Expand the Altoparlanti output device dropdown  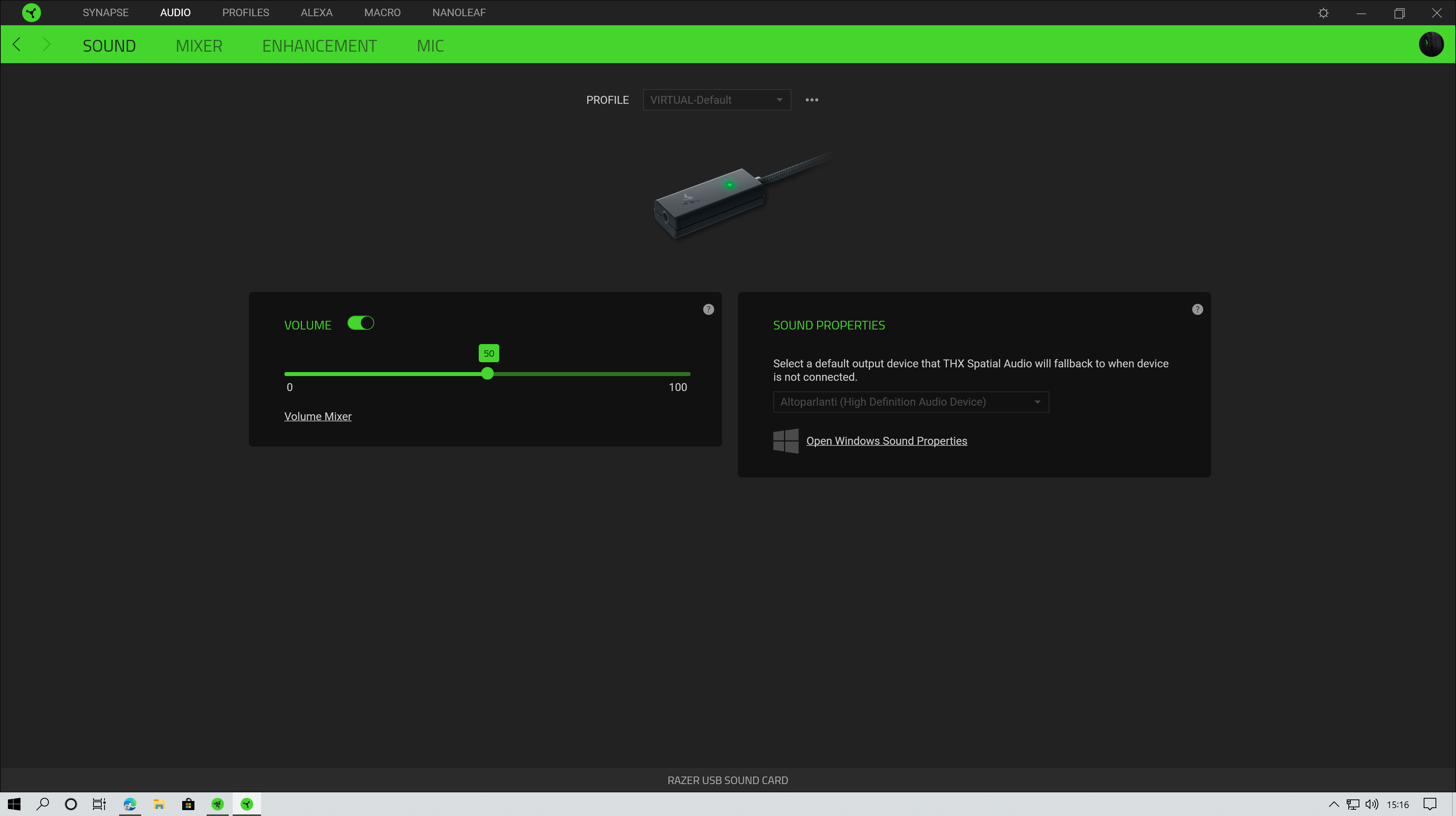[x=910, y=402]
